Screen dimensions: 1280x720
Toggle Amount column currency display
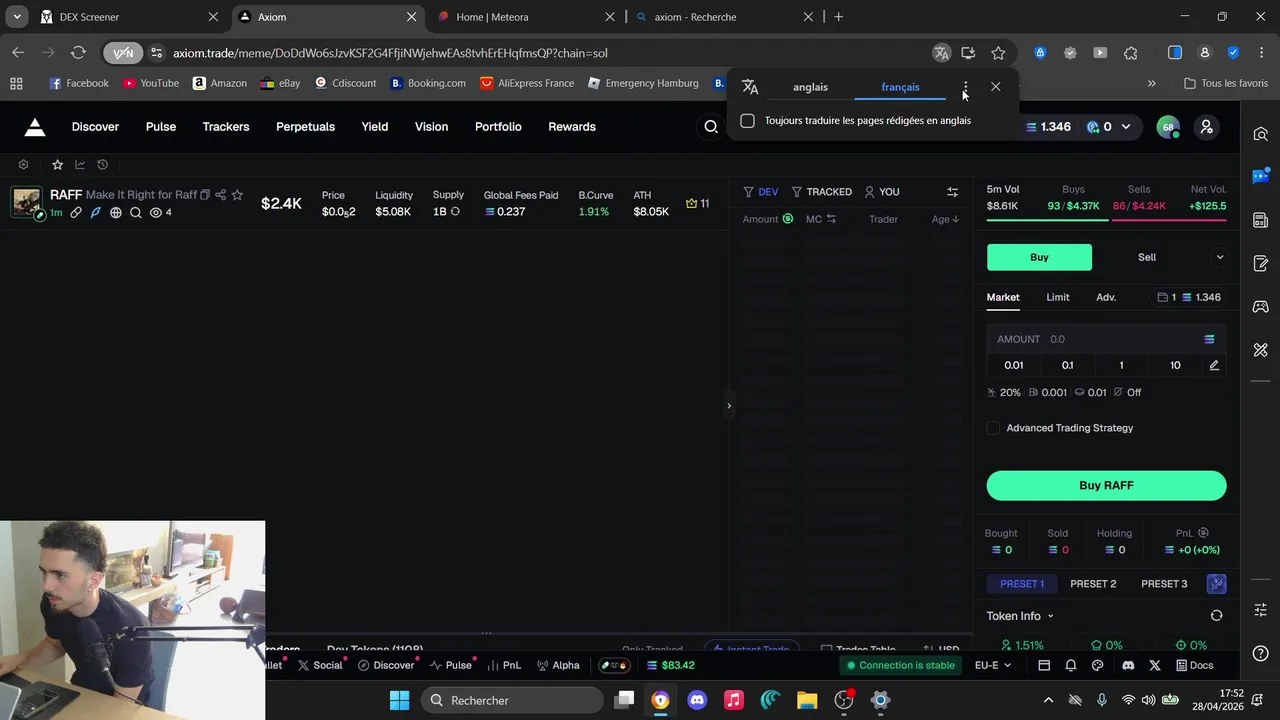pyautogui.click(x=788, y=219)
